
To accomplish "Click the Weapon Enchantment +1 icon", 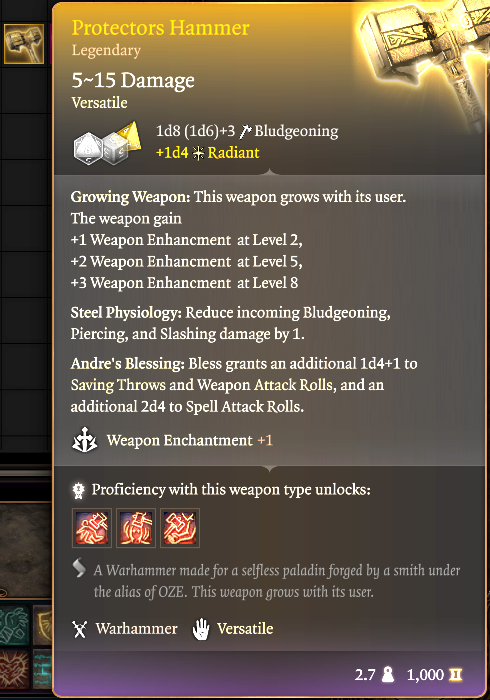I will pos(84,440).
